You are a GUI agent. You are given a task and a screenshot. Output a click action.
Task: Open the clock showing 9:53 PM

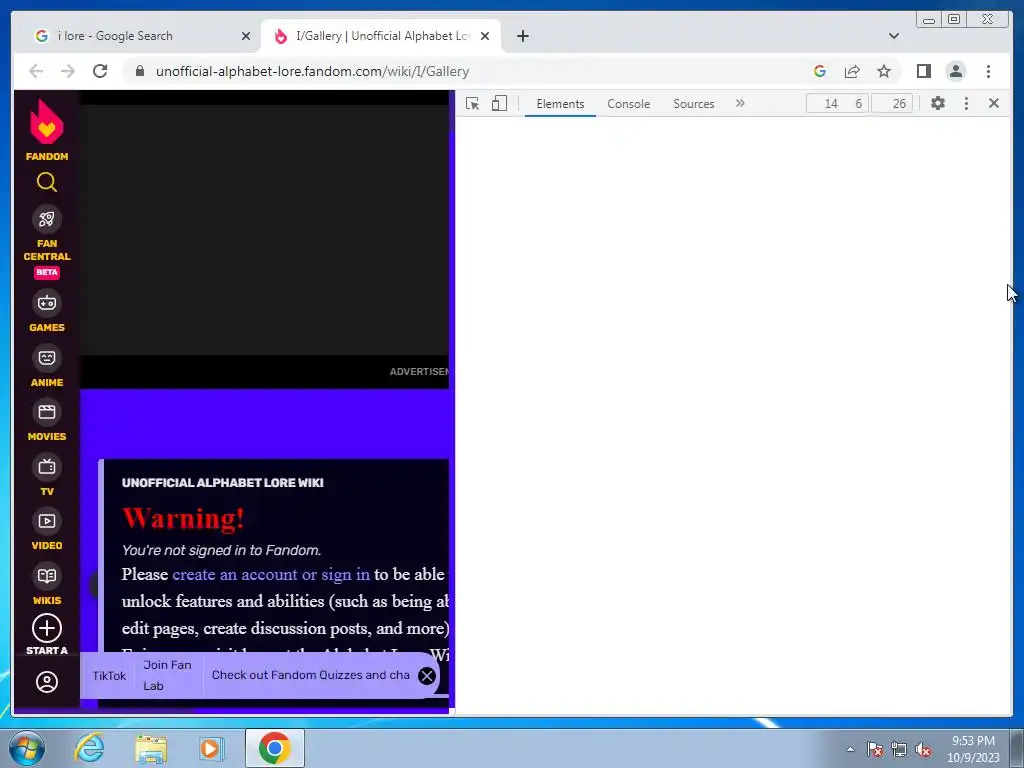(973, 749)
